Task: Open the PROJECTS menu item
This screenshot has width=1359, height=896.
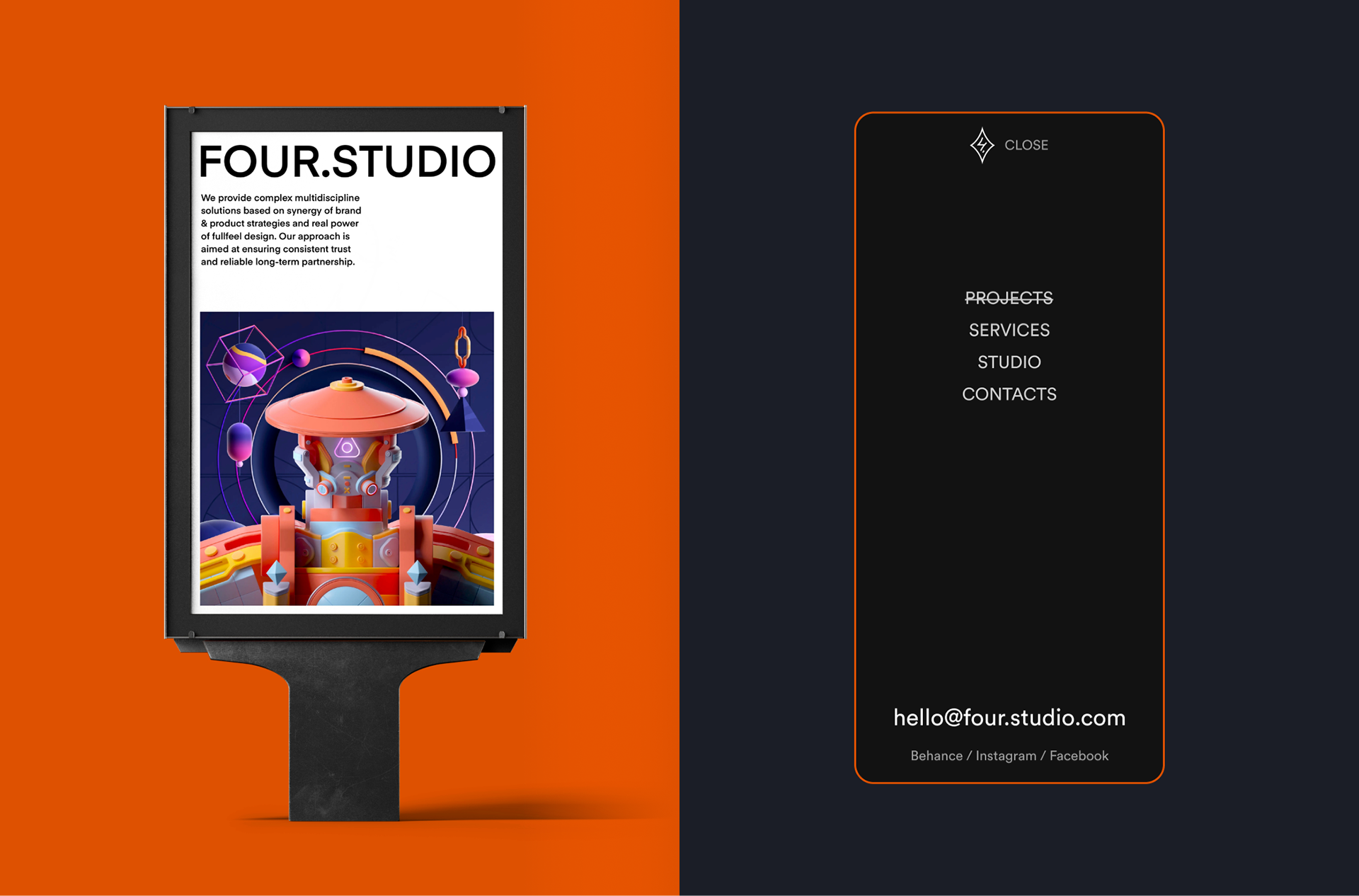Action: 1009,298
